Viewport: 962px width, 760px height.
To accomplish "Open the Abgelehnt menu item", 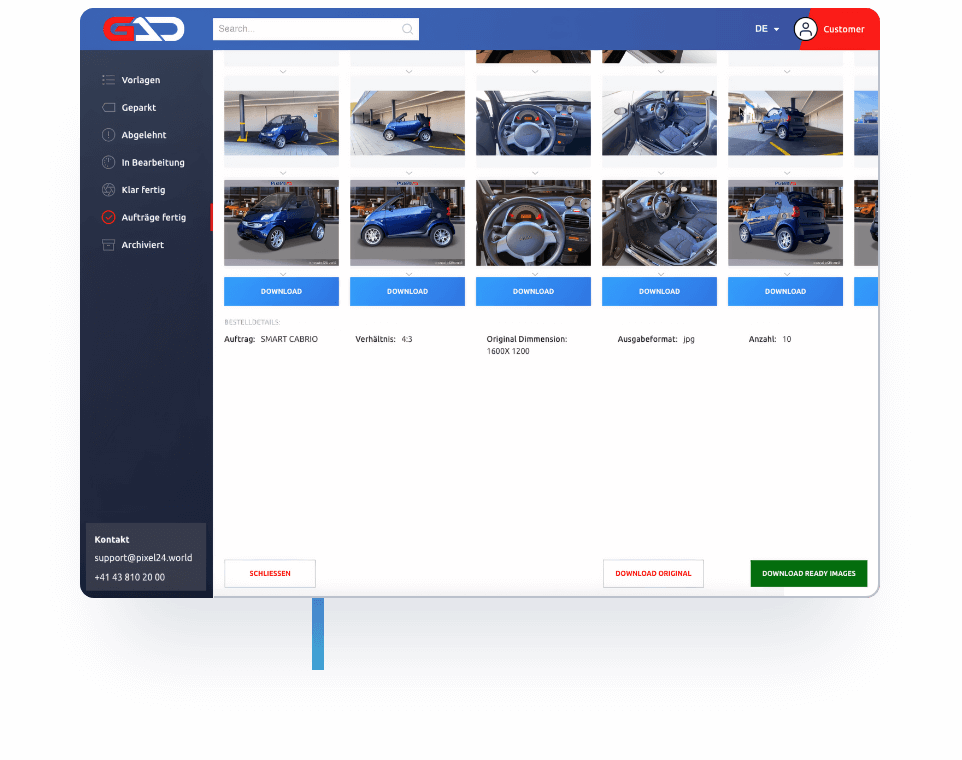I will (x=144, y=135).
